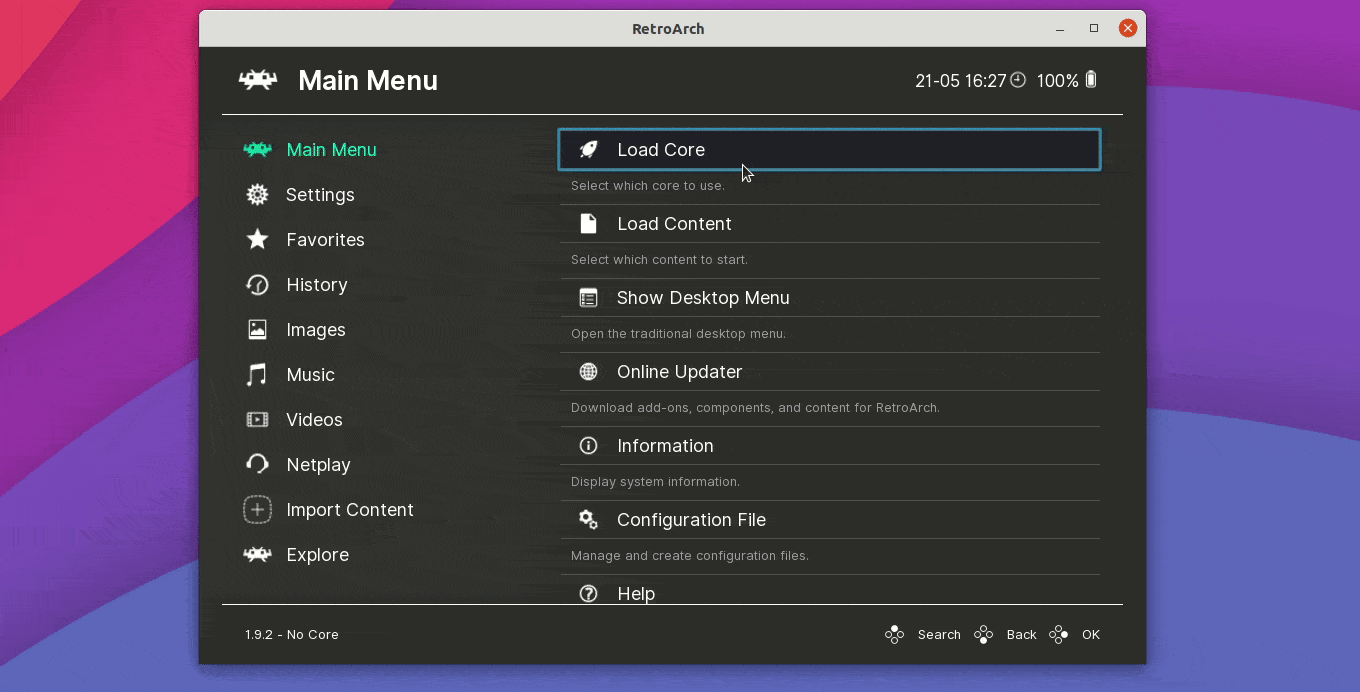Select the Load Core rocket icon

(x=588, y=149)
